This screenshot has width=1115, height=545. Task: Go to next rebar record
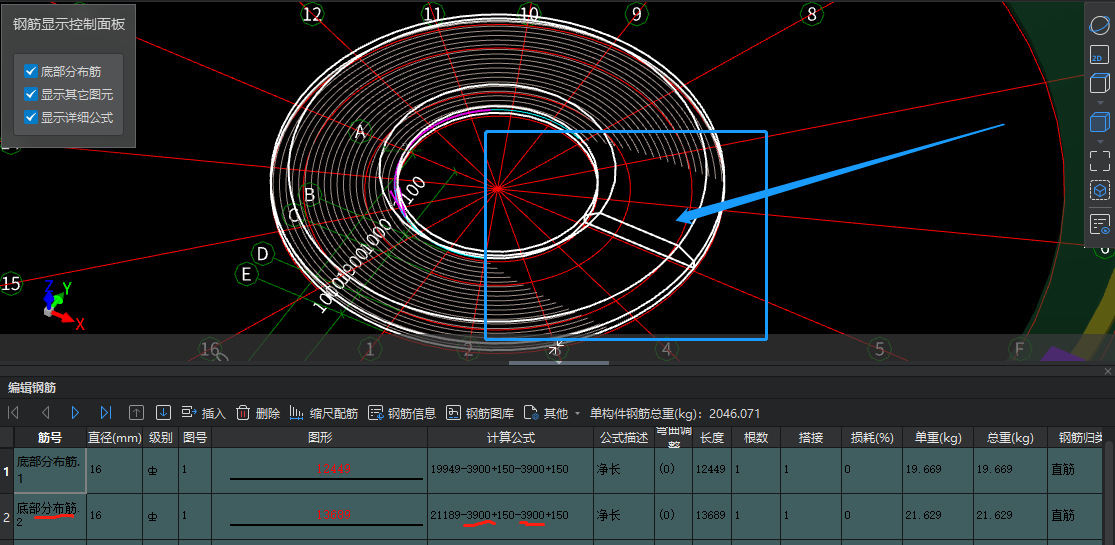click(75, 413)
